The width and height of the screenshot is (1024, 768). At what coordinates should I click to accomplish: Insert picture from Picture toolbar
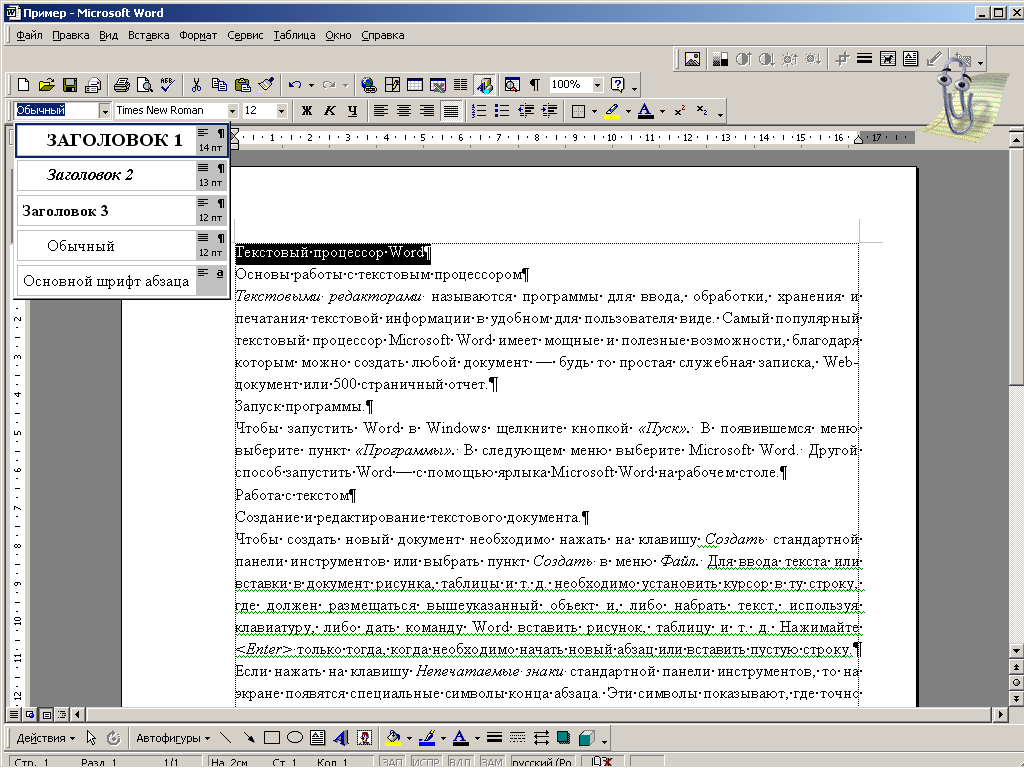click(692, 59)
